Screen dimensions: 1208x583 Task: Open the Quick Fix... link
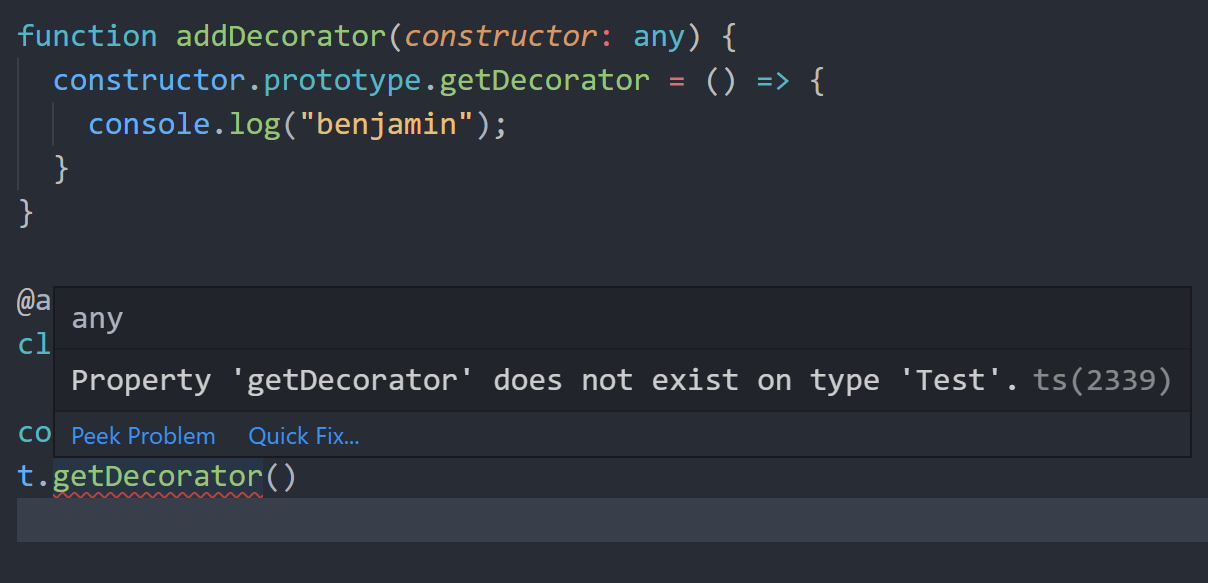(304, 436)
